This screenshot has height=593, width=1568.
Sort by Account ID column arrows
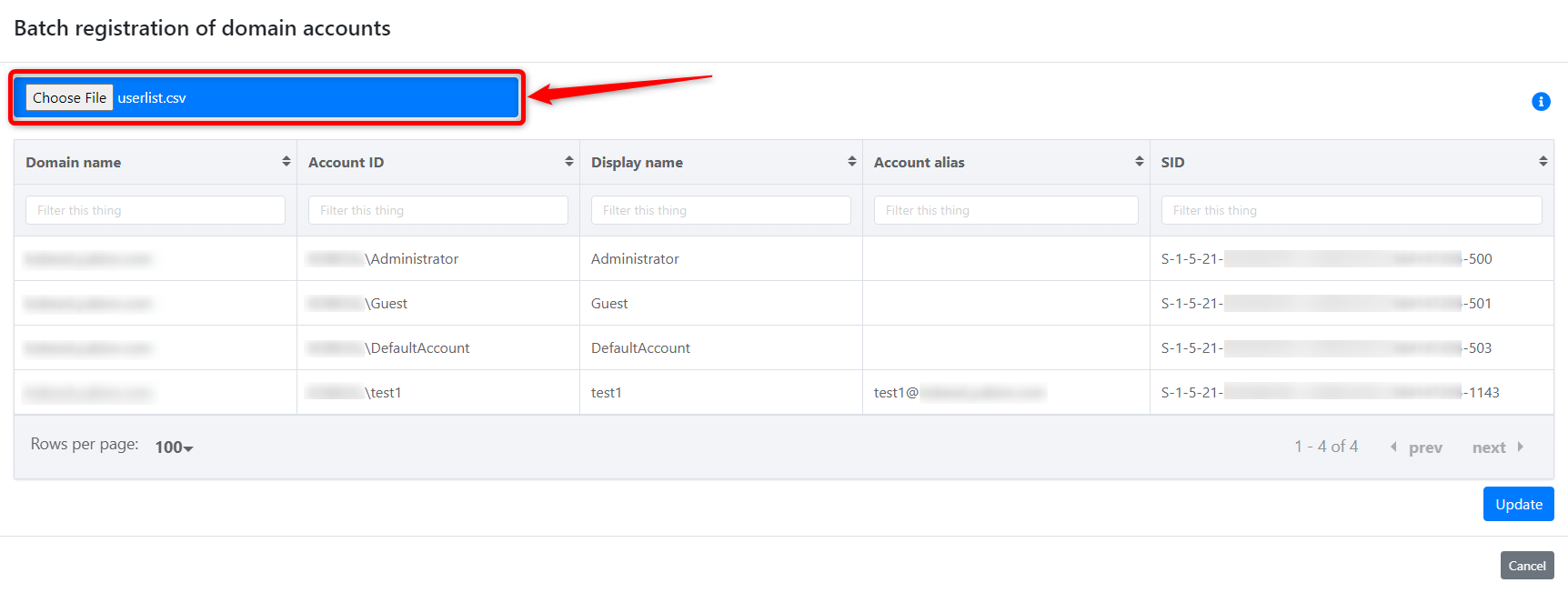568,162
